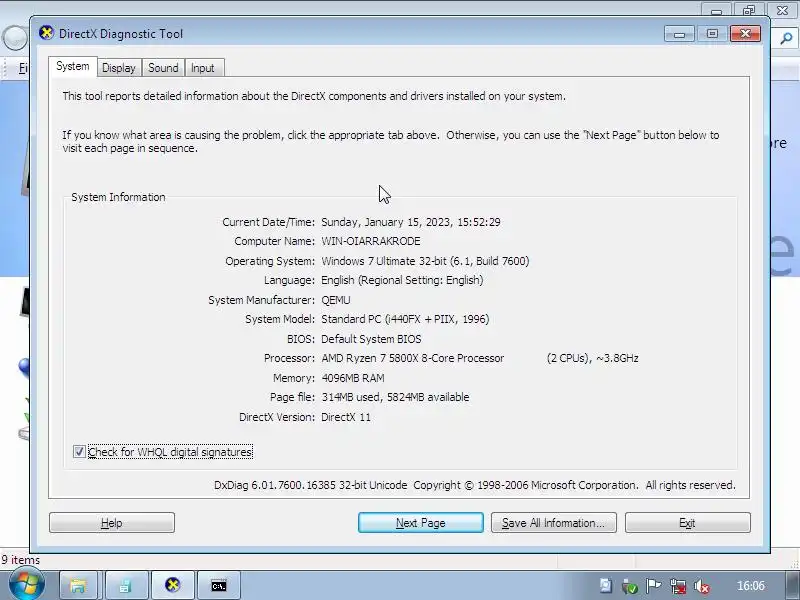Image resolution: width=800 pixels, height=600 pixels.
Task: Select the System tab
Action: pos(73,66)
